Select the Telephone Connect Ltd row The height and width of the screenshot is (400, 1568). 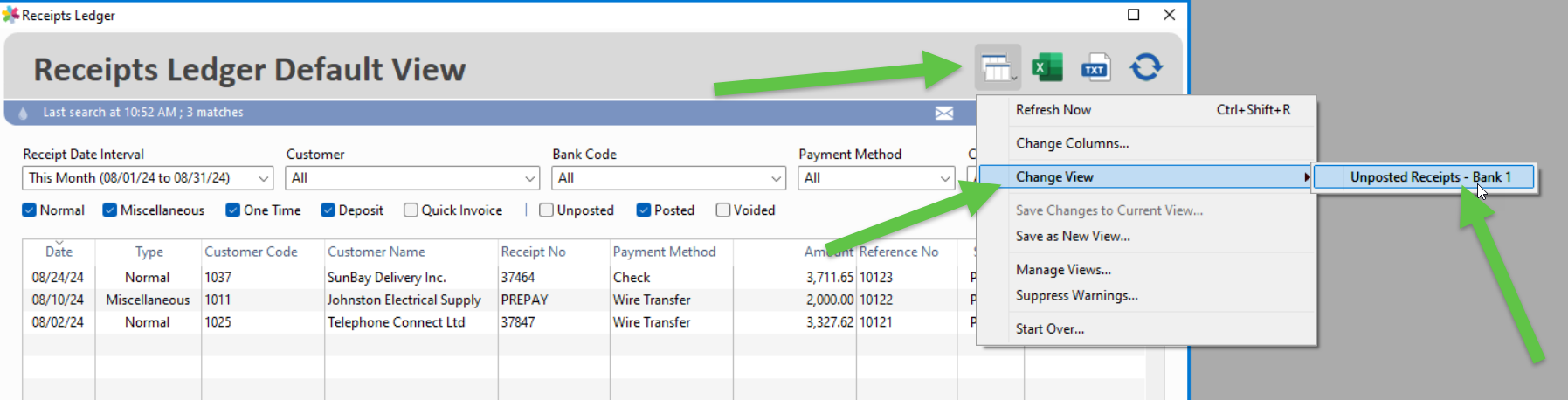coord(500,322)
